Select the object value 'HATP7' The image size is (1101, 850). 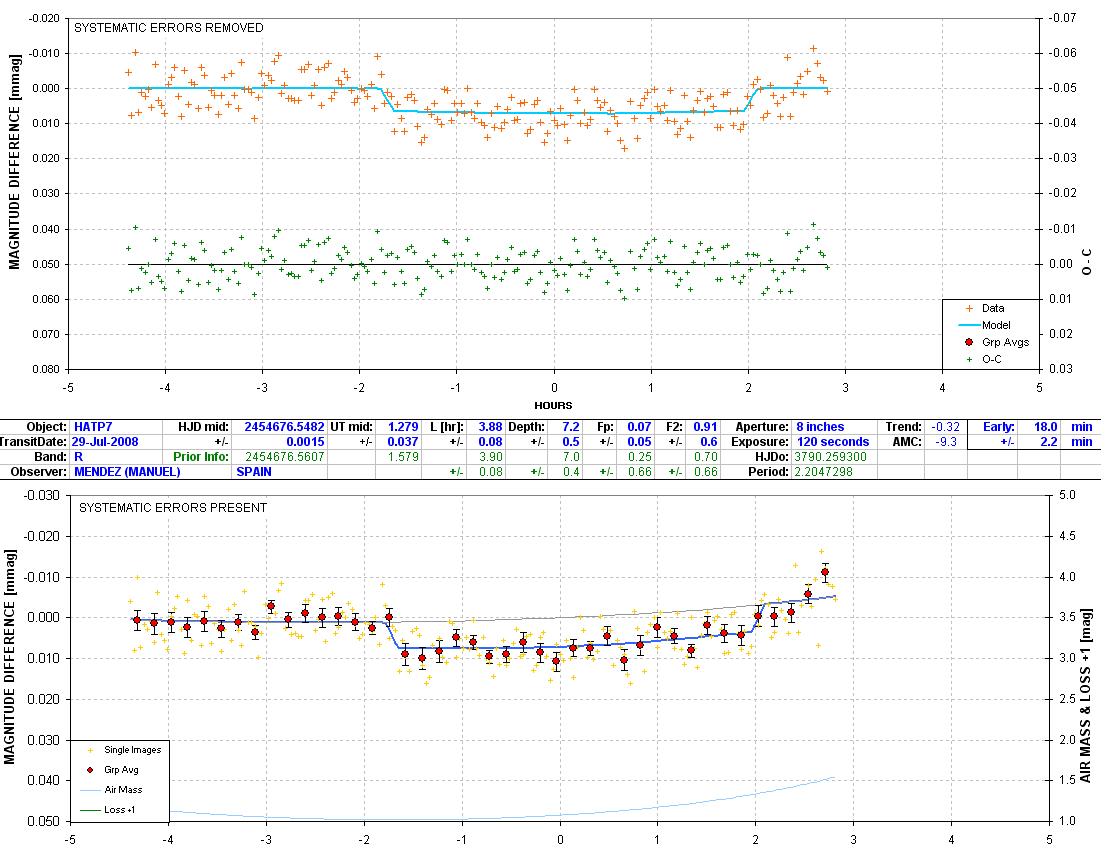93,427
